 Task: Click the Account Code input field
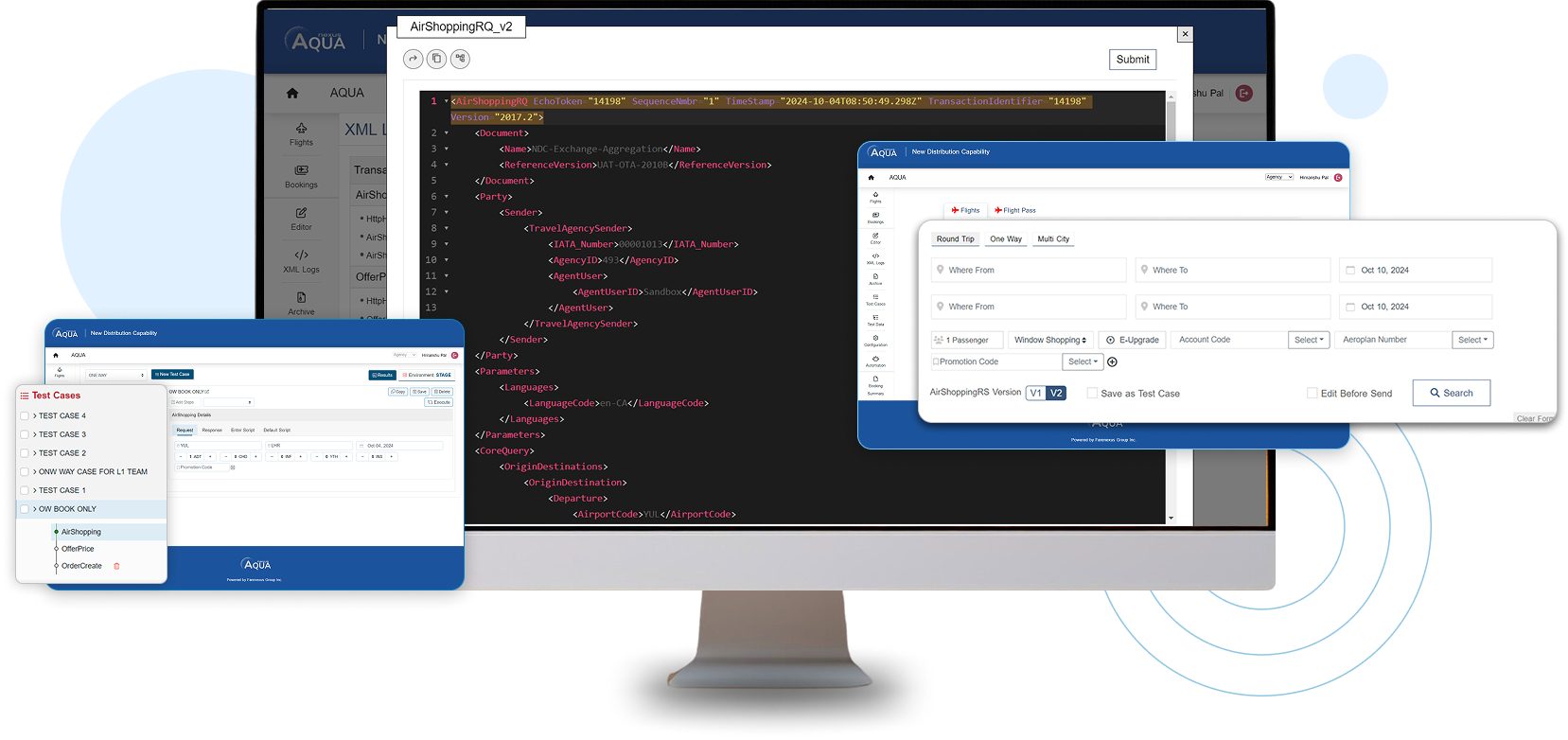(1229, 340)
